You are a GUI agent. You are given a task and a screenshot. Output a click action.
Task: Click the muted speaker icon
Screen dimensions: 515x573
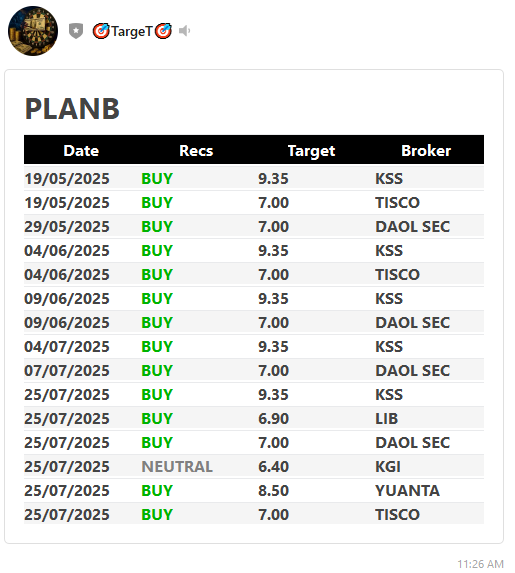185,31
